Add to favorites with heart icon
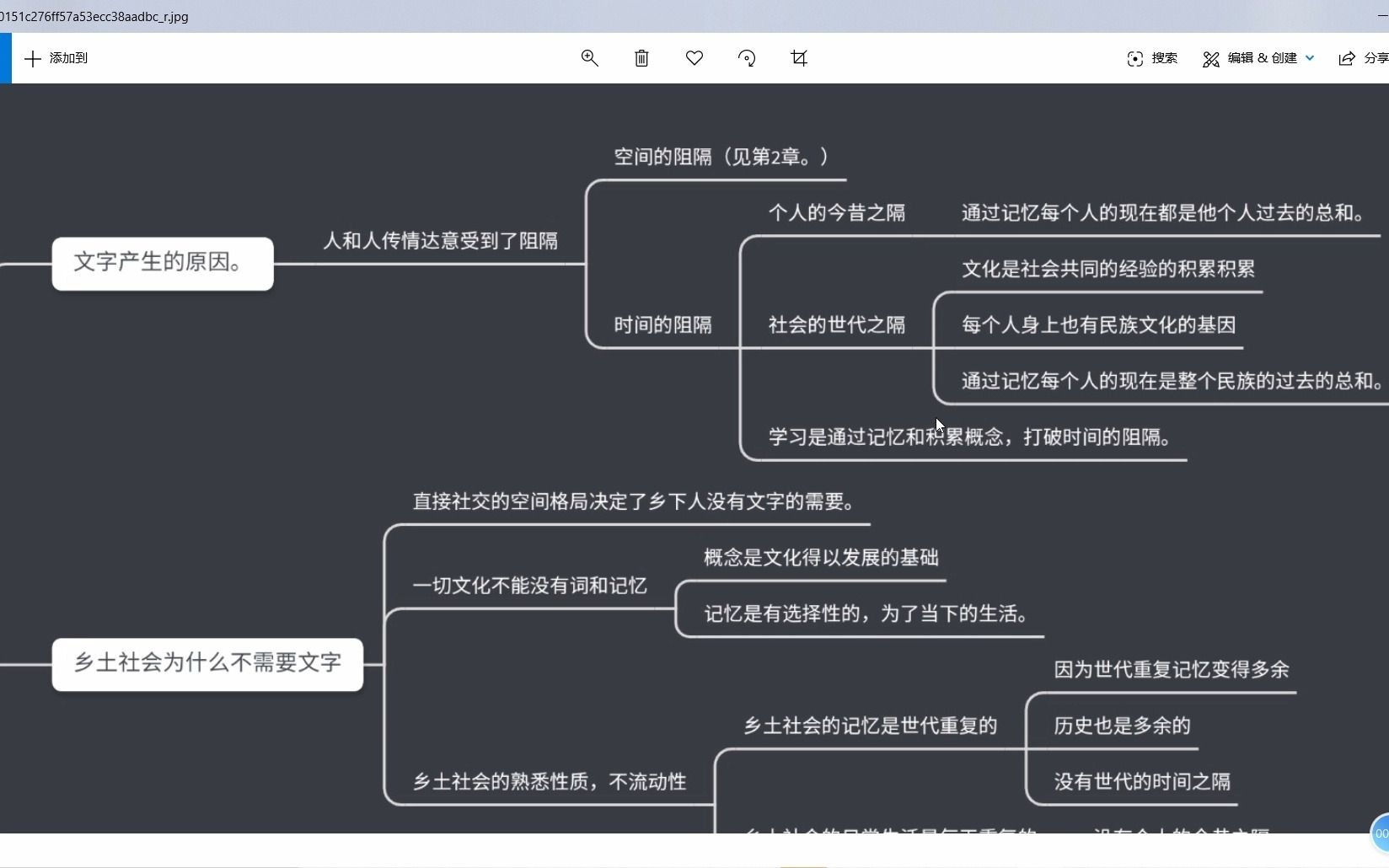Image resolution: width=1389 pixels, height=868 pixels. tap(694, 58)
